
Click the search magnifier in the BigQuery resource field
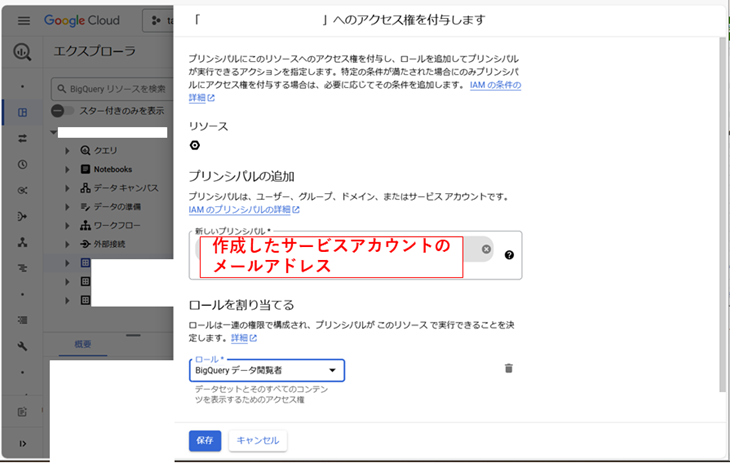click(x=61, y=89)
